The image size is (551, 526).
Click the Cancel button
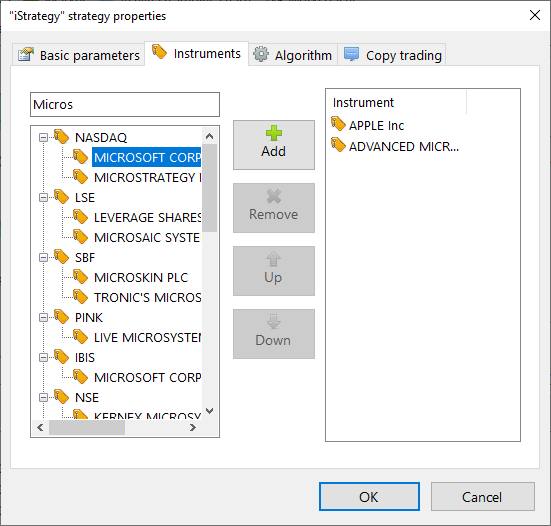point(482,496)
